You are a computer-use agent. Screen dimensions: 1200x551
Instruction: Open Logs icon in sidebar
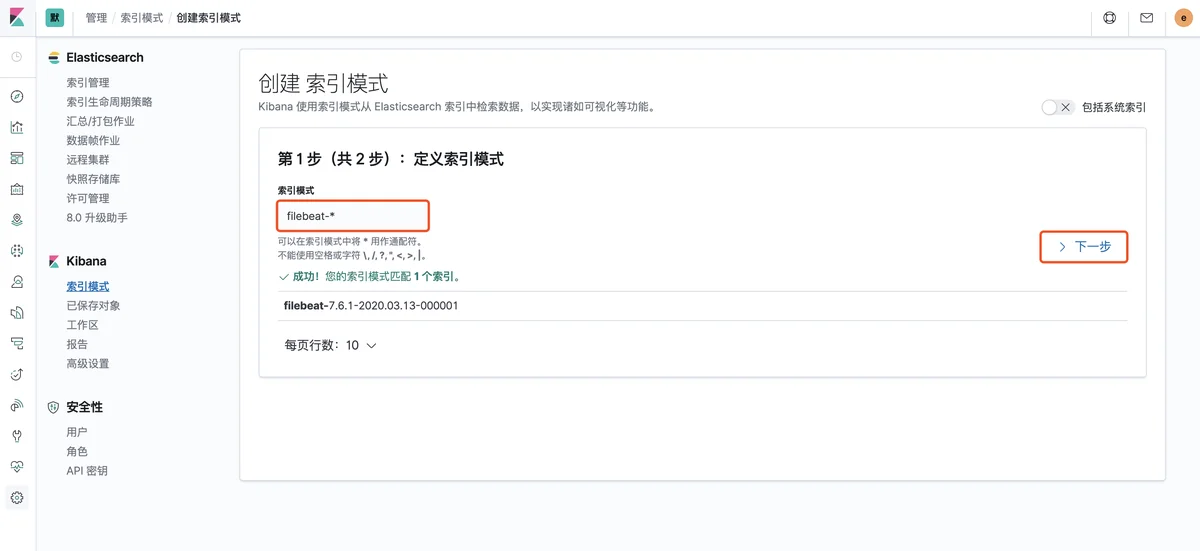point(17,313)
